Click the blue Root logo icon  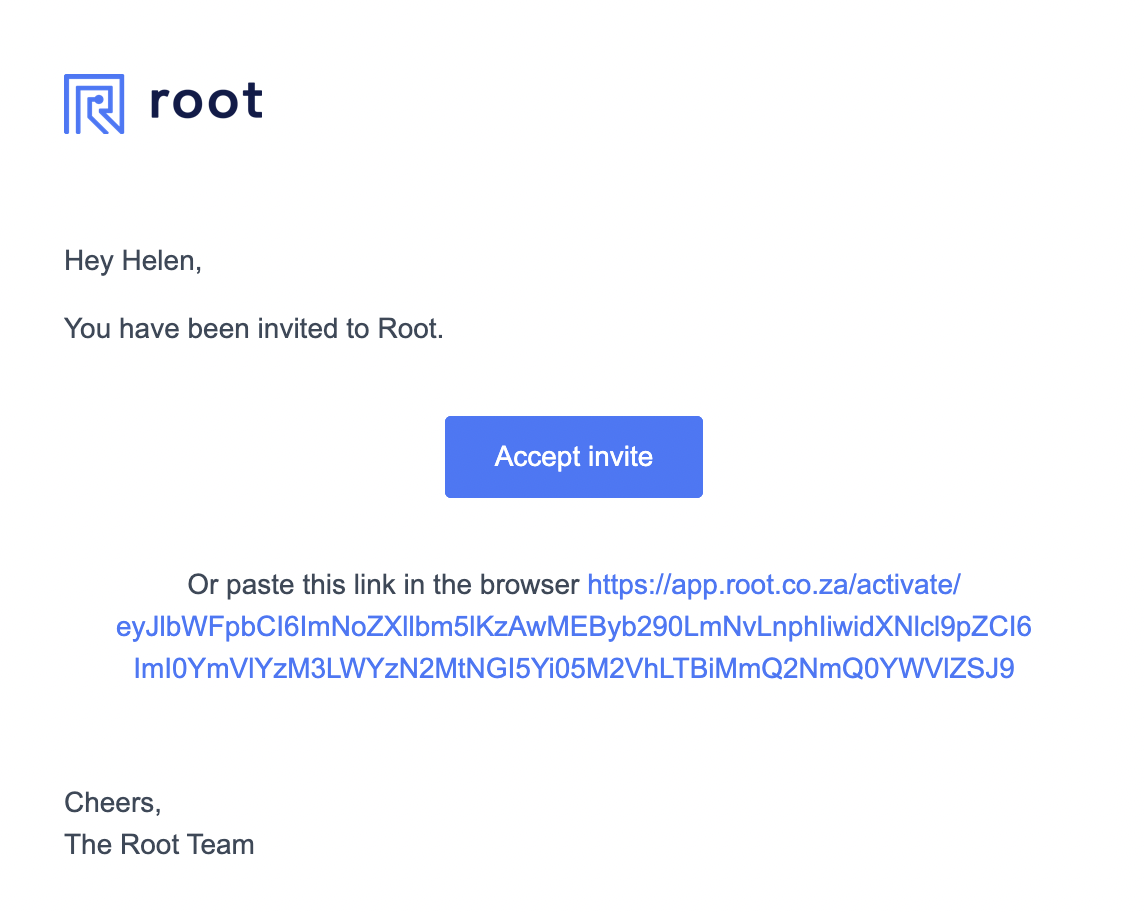[94, 104]
